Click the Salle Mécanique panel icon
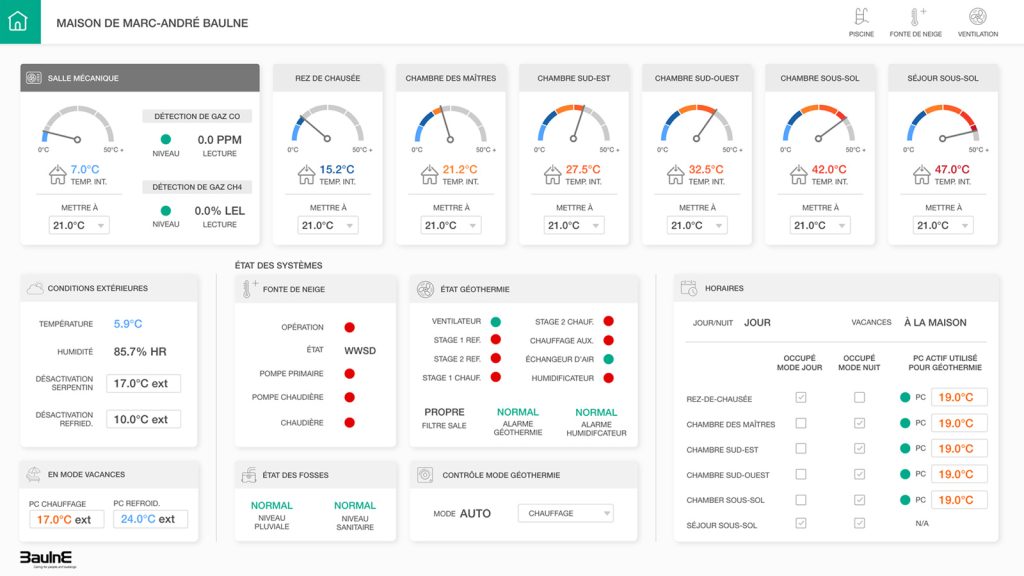 (x=33, y=78)
